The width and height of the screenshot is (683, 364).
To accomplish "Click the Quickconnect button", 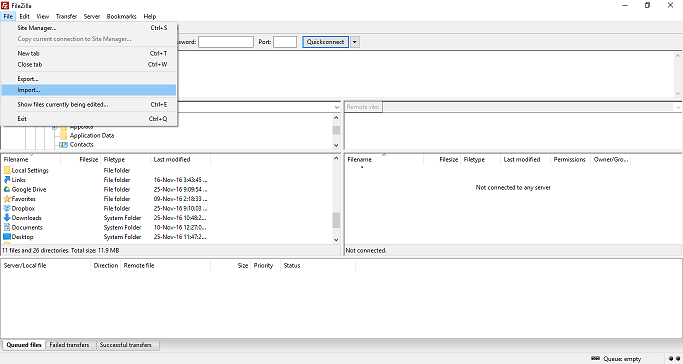I will [x=325, y=42].
